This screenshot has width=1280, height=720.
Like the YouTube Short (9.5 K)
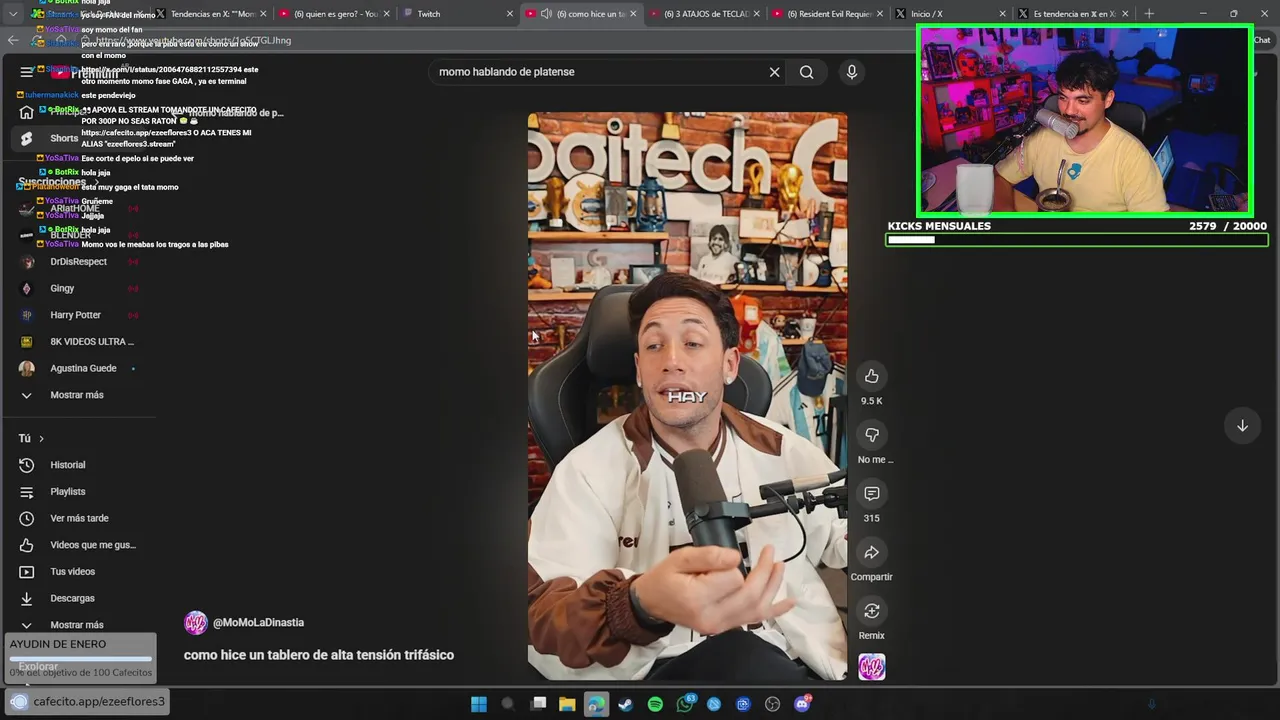[871, 376]
